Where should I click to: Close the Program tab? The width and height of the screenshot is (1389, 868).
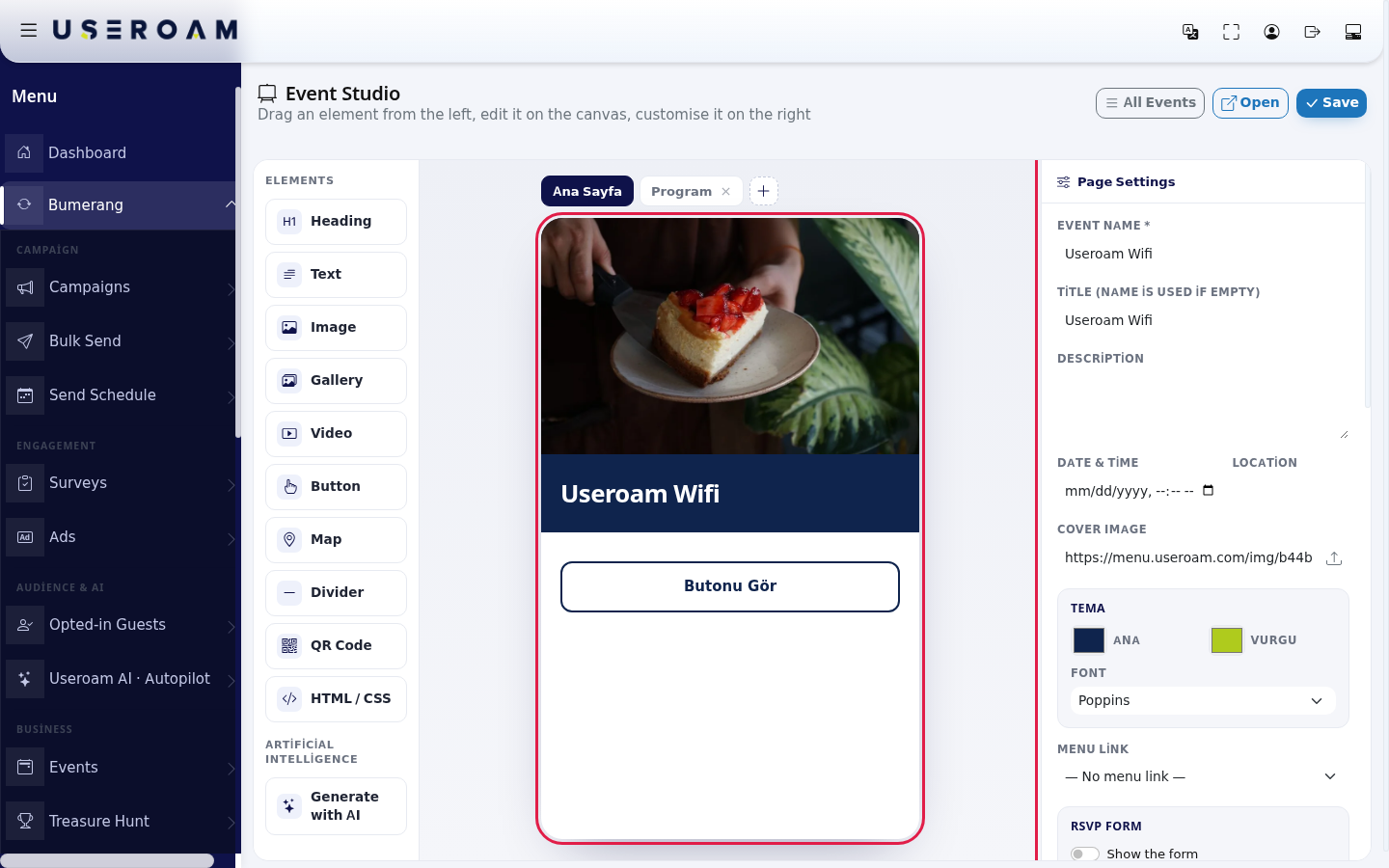point(726,192)
